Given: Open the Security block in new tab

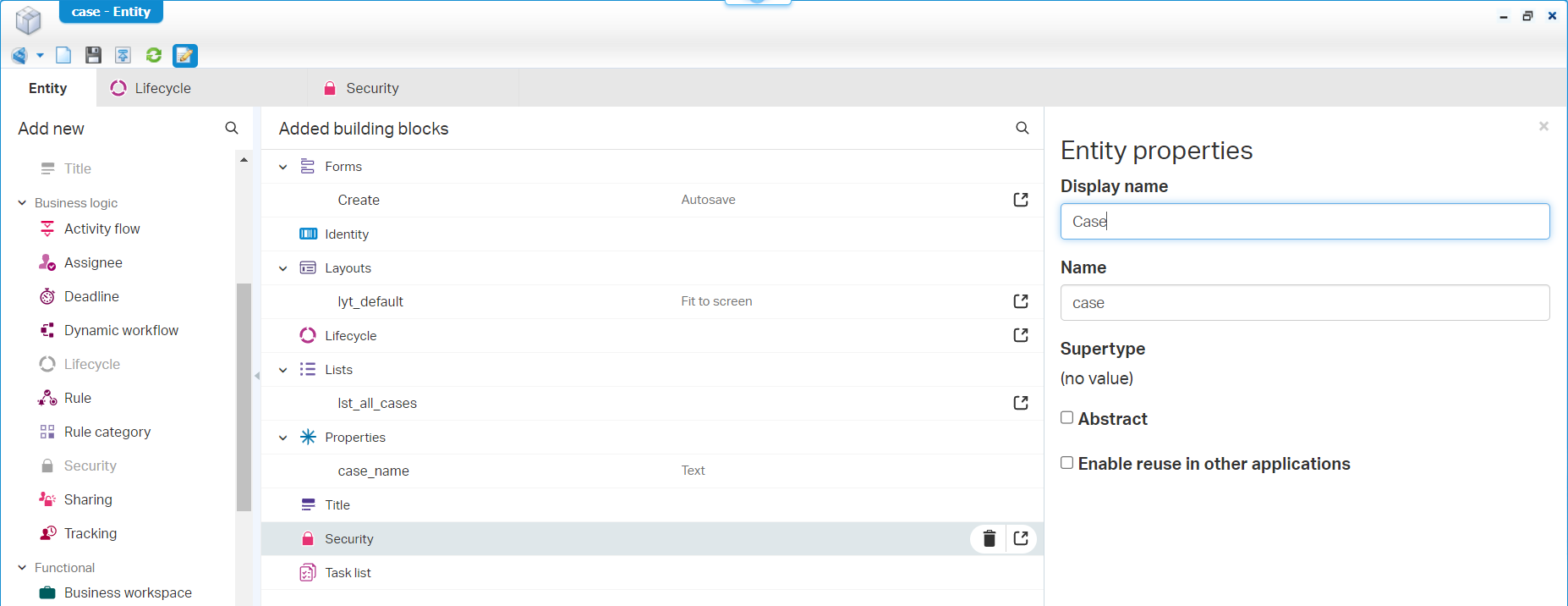Looking at the screenshot, I should pyautogui.click(x=1021, y=538).
